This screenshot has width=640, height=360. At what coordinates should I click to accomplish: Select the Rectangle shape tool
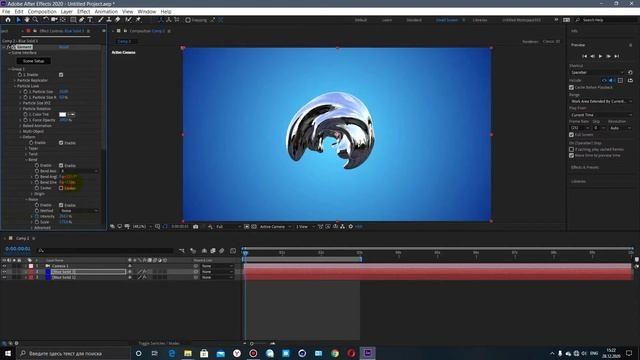tap(73, 20)
